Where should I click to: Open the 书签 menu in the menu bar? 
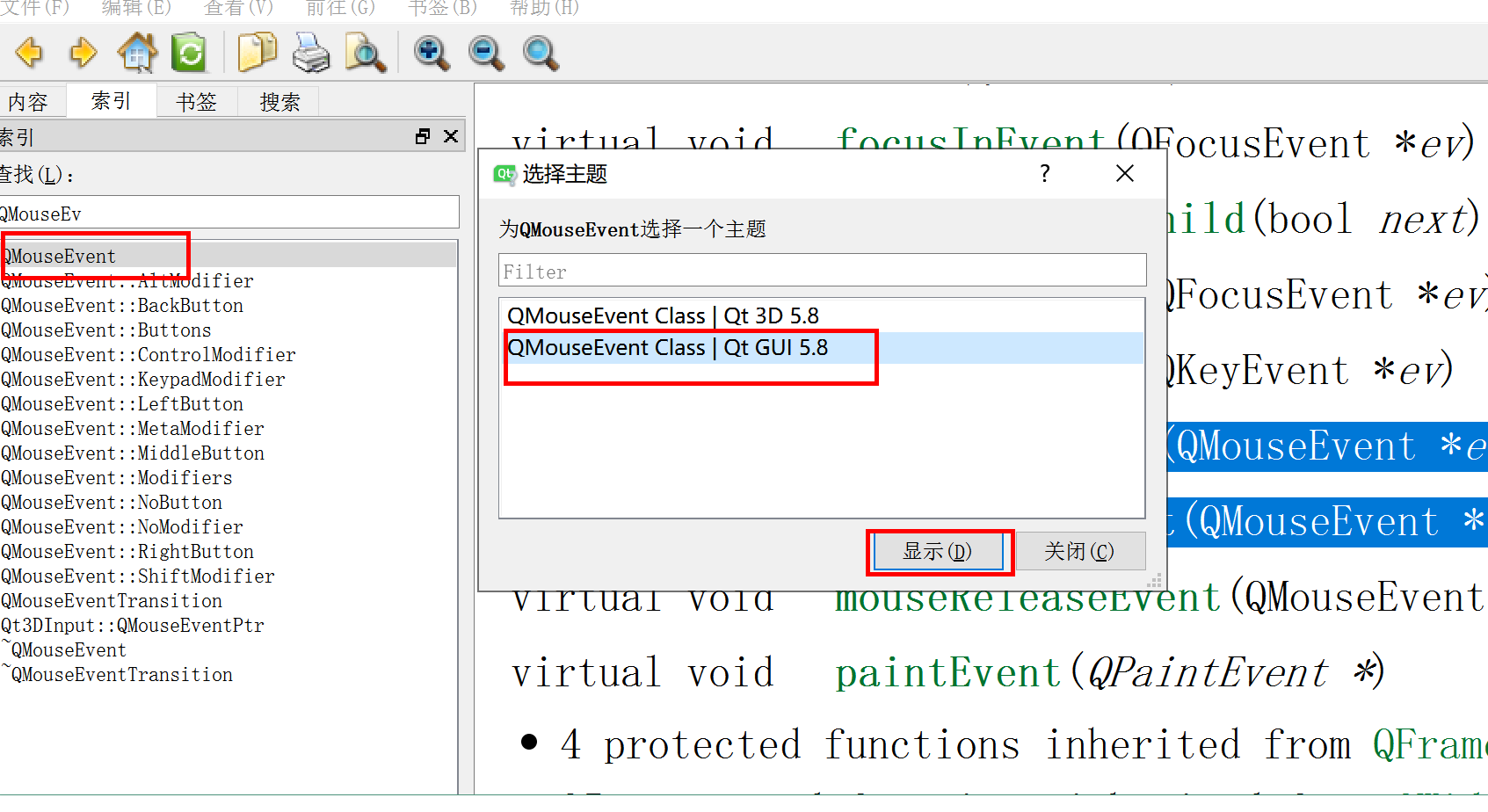tap(439, 9)
